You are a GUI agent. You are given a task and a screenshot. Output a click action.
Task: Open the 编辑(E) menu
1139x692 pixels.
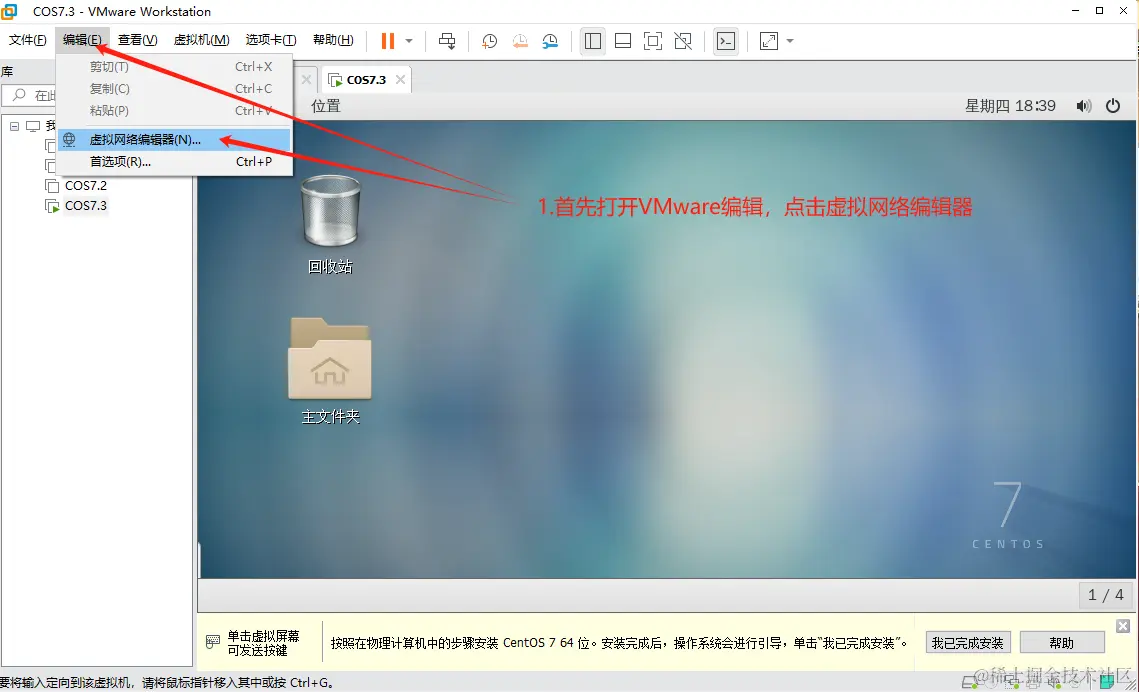(81, 40)
